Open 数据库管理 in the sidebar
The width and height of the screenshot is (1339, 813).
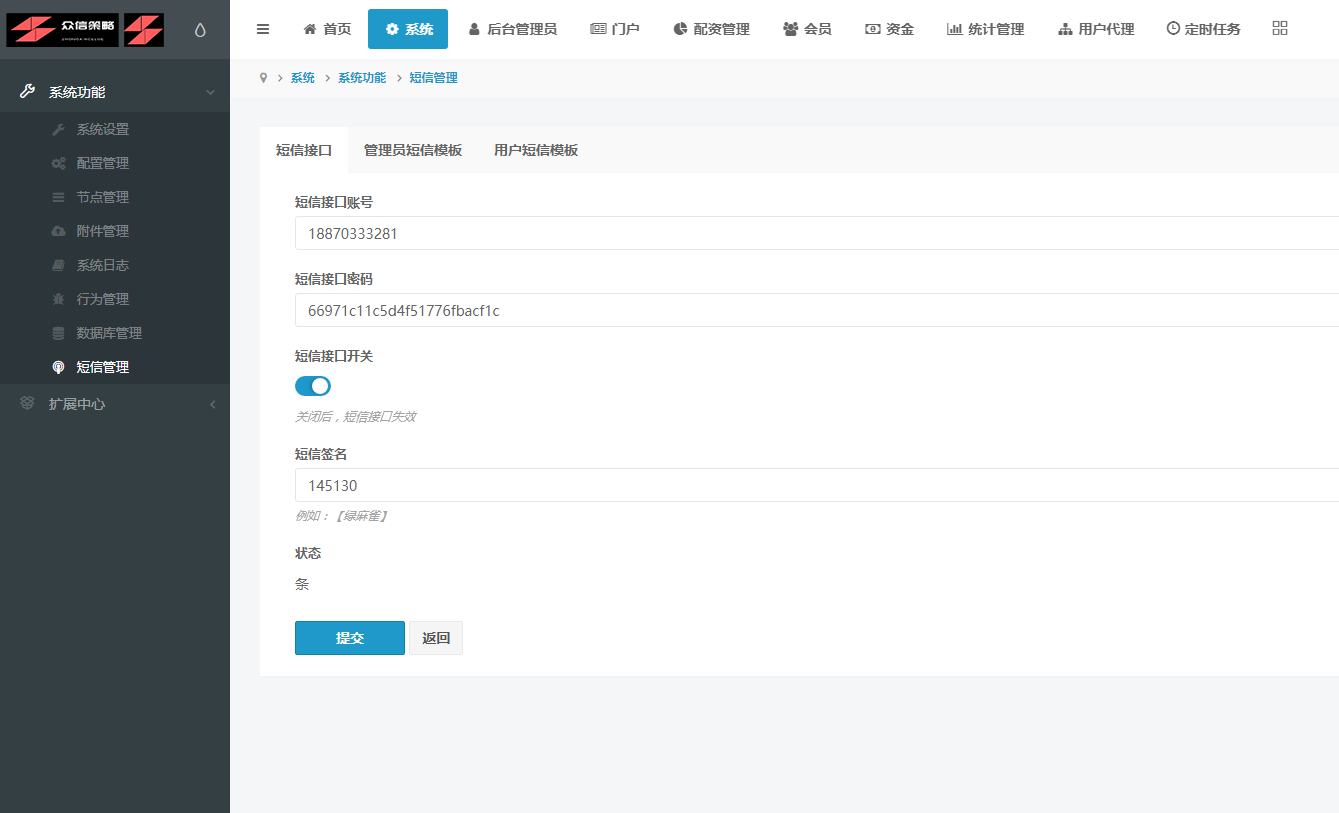(x=109, y=333)
